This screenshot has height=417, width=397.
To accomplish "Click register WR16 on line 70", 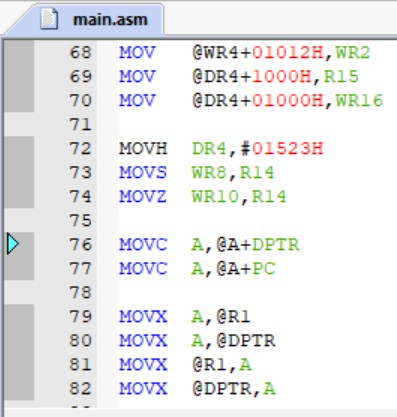I will pos(359,101).
